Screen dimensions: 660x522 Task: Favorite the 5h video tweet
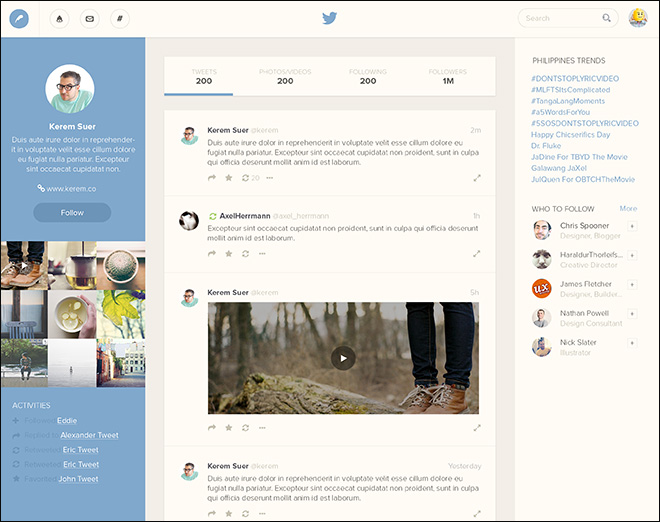pos(229,428)
